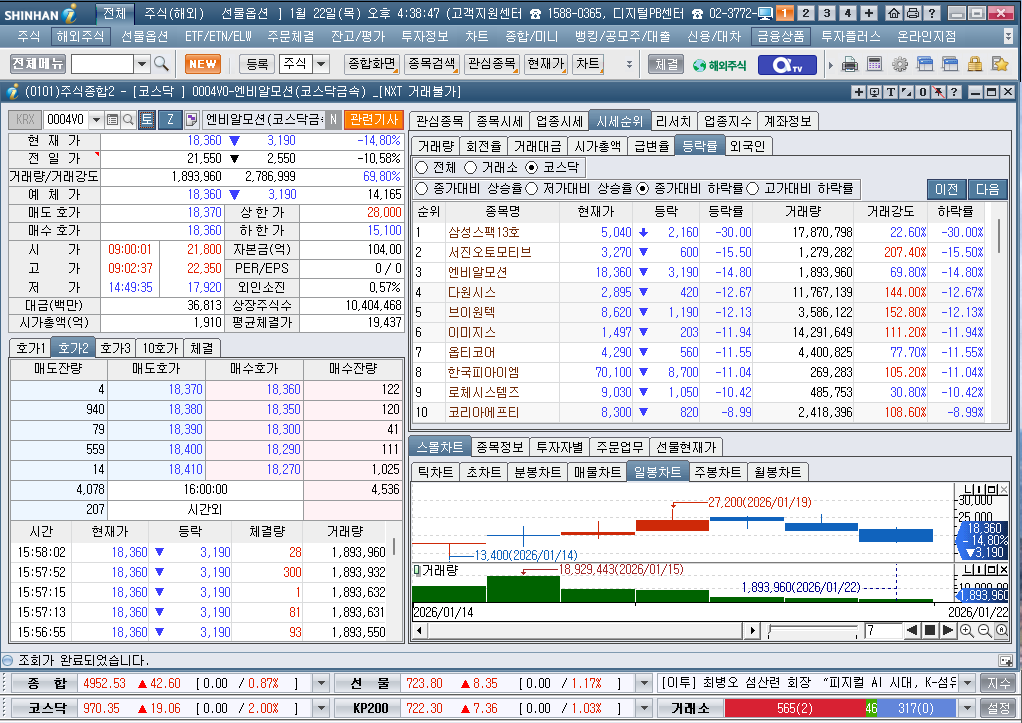Open the 주봉차트 chart tab

pyautogui.click(x=717, y=472)
